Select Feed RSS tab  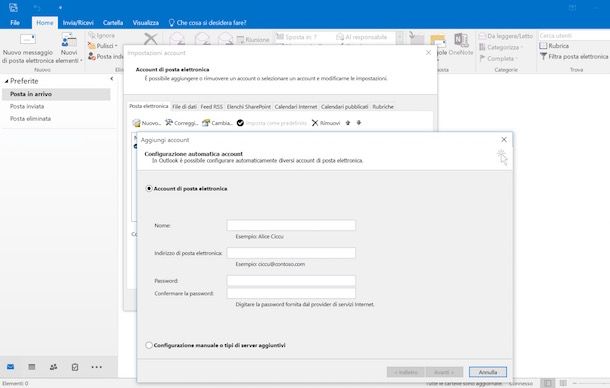[212, 107]
